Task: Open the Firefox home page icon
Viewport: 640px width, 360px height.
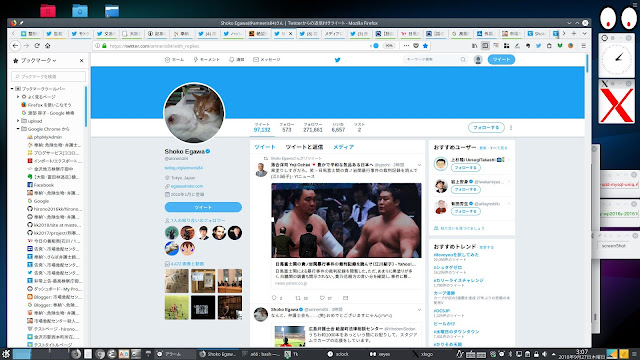Action: pos(48,46)
